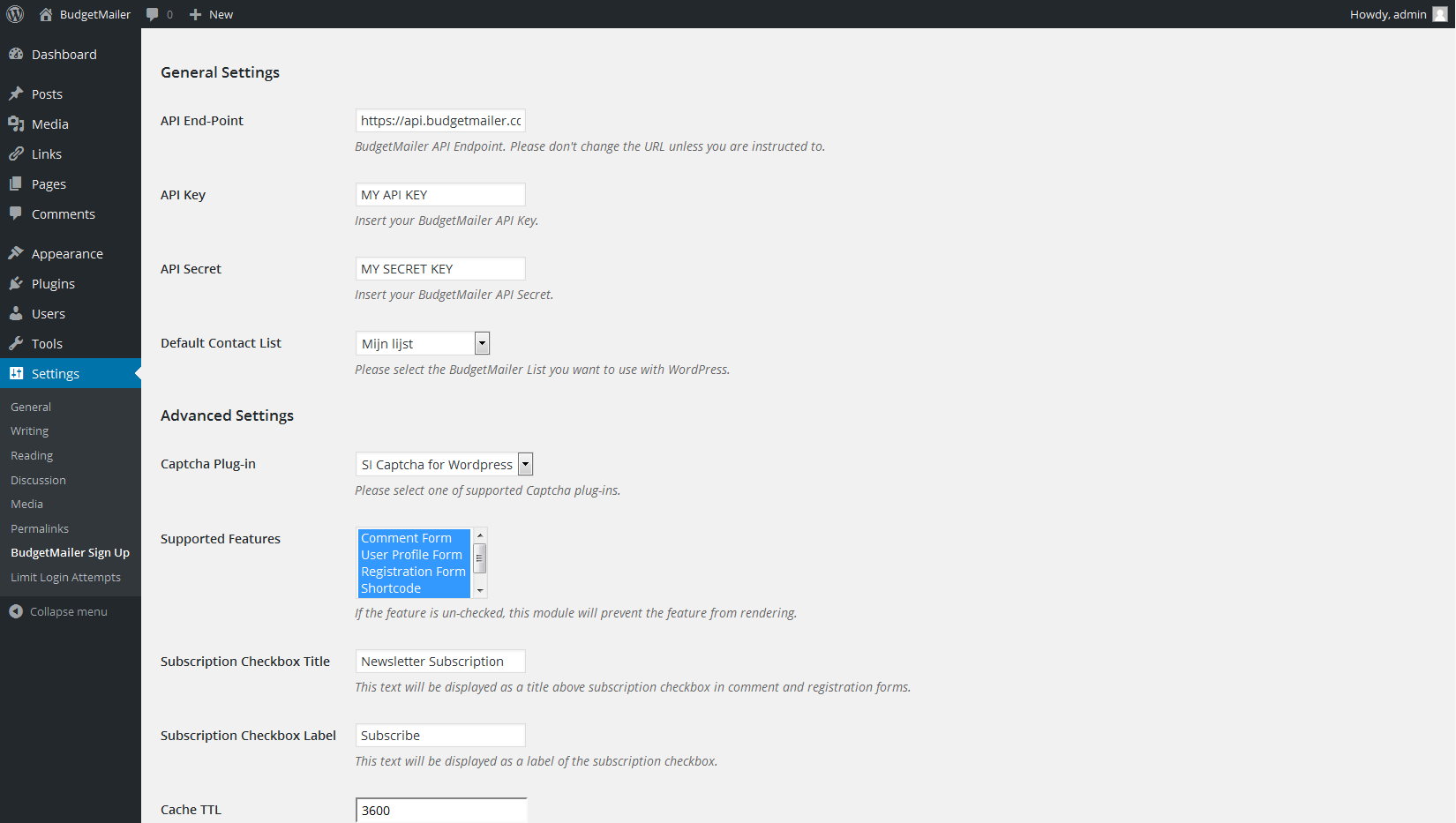Click the Links chain icon
Screen dimensions: 1456x823
pos(16,153)
